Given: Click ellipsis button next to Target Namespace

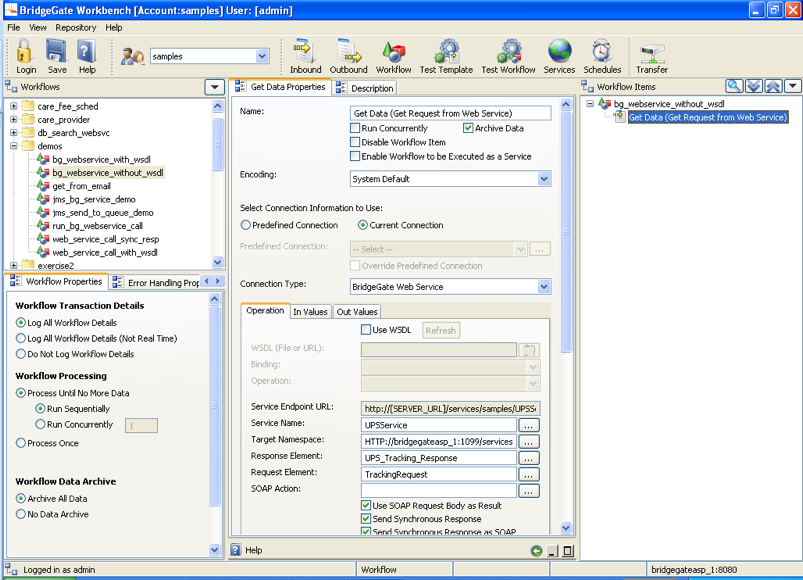Looking at the screenshot, I should 529,442.
